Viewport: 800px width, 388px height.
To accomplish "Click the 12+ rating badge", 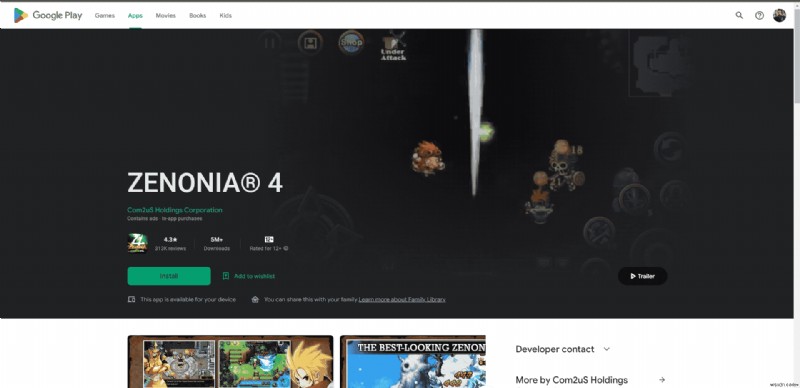I will point(269,239).
